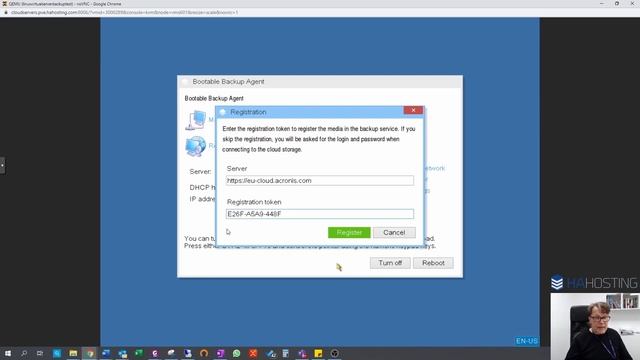The image size is (640, 360).
Task: Open Task View in taskbar
Action: coord(40,353)
